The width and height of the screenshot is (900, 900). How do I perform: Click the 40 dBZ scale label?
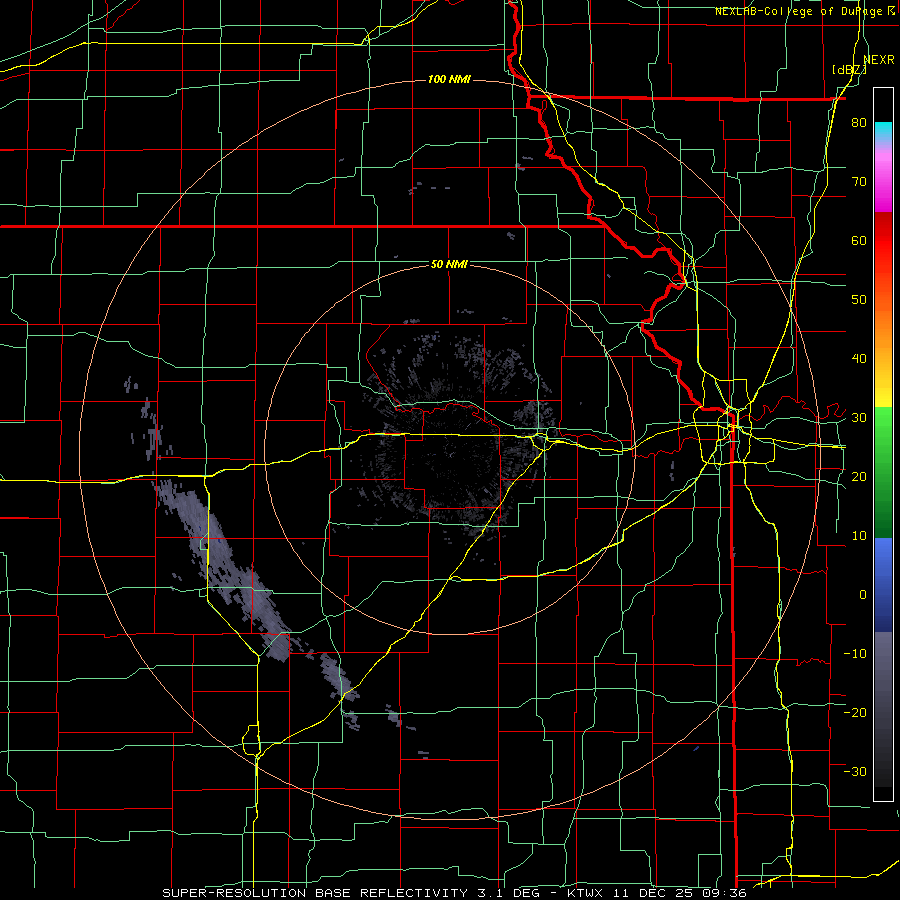pyautogui.click(x=859, y=359)
